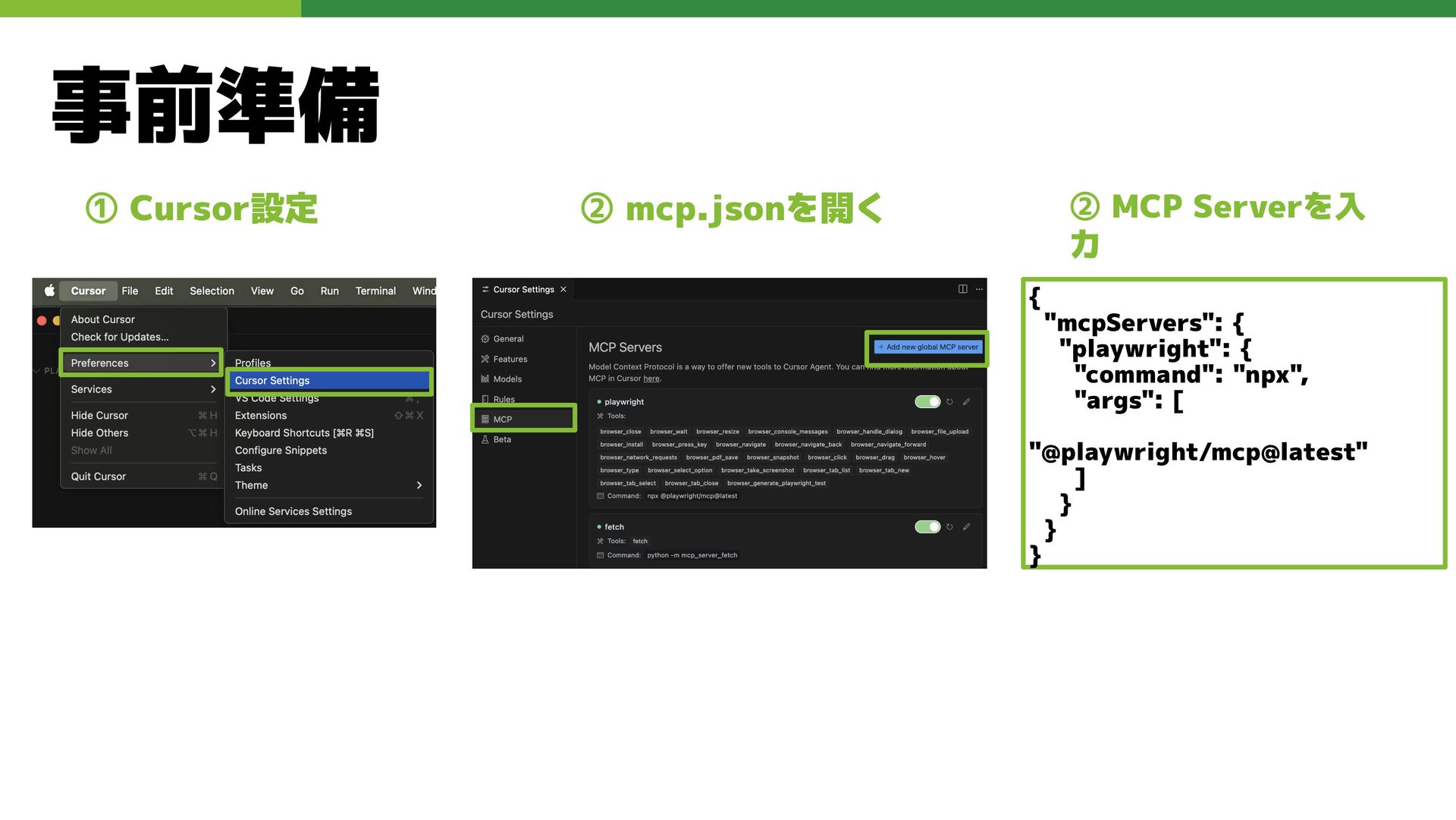1456x820 pixels.
Task: Open the three-dots more actions menu
Action: [x=979, y=289]
